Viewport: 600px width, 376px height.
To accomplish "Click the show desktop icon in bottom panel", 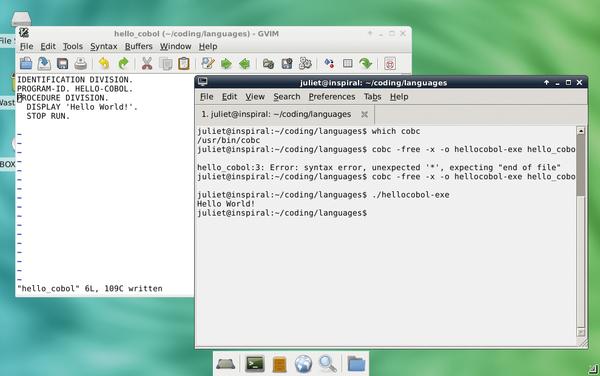I will click(226, 363).
